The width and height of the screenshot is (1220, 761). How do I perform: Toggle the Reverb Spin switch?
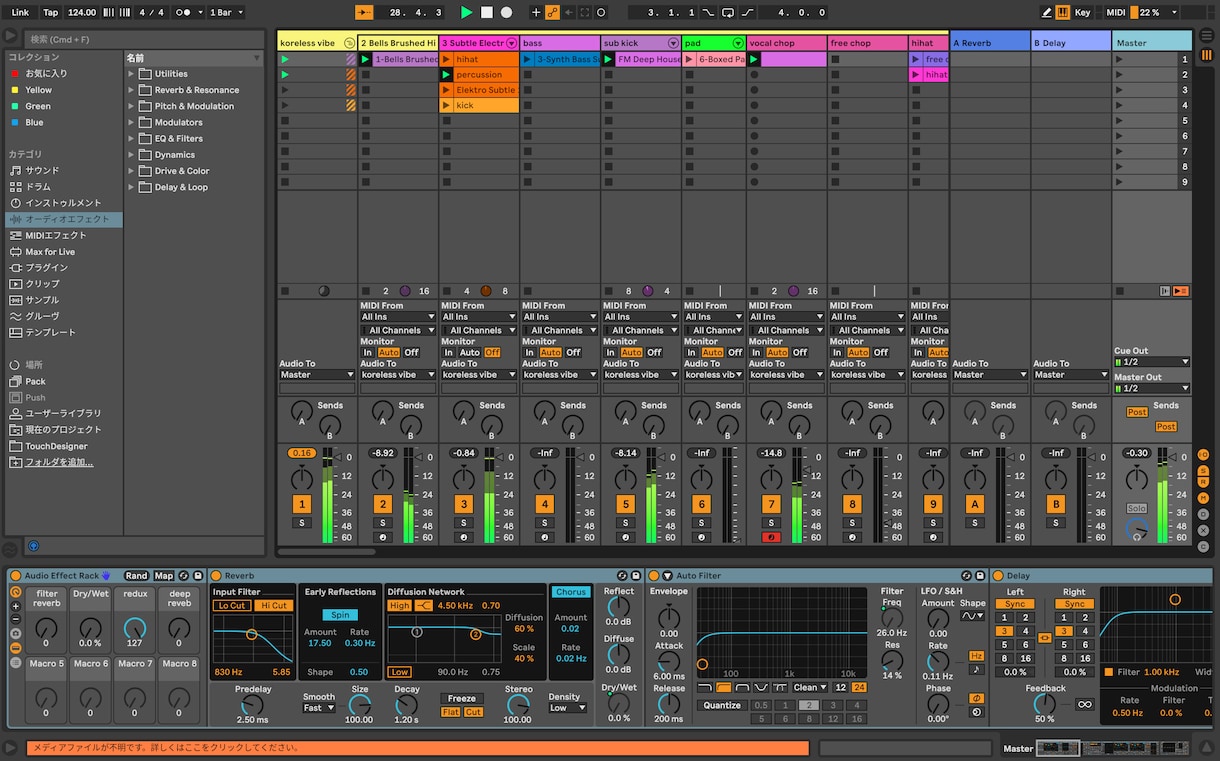[340, 615]
